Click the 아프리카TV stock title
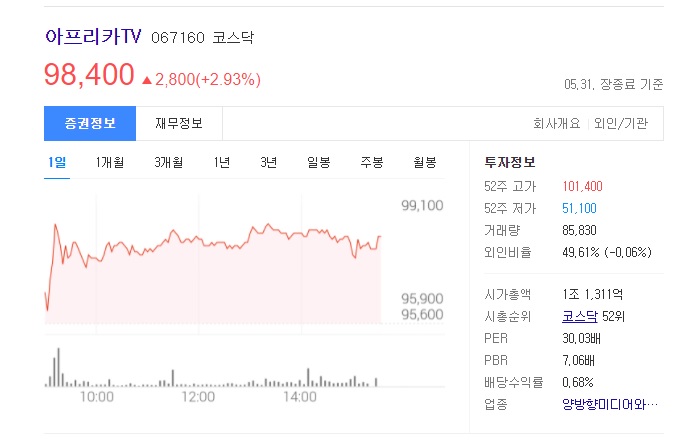The height and width of the screenshot is (440, 678). 94,37
